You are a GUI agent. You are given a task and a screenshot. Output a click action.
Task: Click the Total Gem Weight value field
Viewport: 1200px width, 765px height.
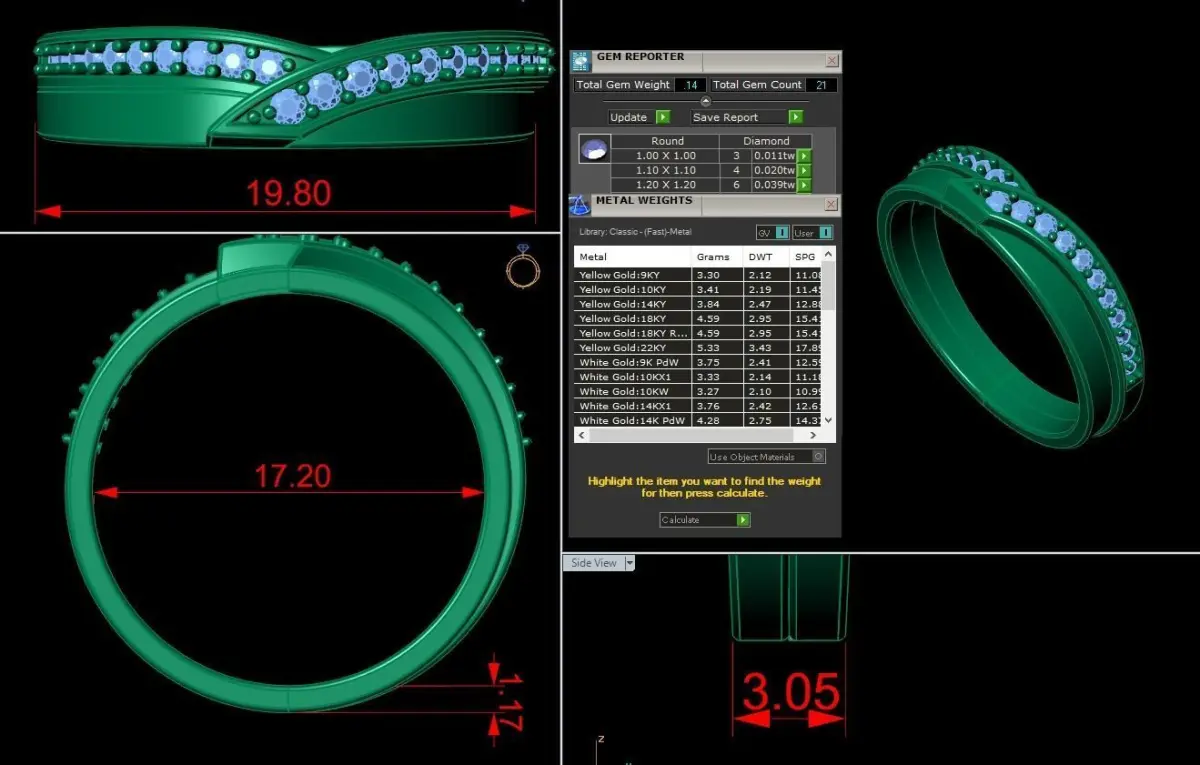tap(691, 85)
